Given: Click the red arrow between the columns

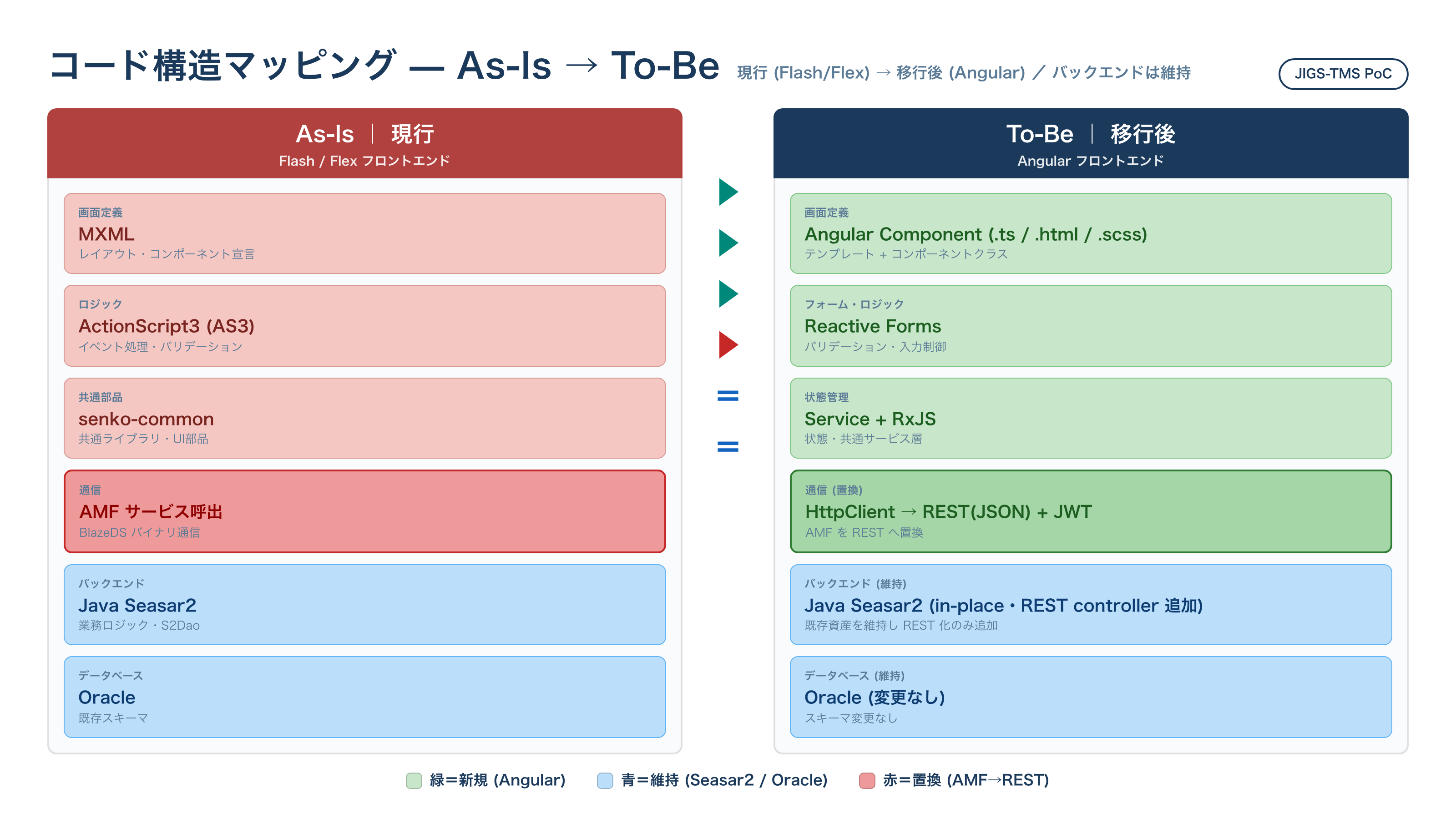Looking at the screenshot, I should tap(728, 345).
